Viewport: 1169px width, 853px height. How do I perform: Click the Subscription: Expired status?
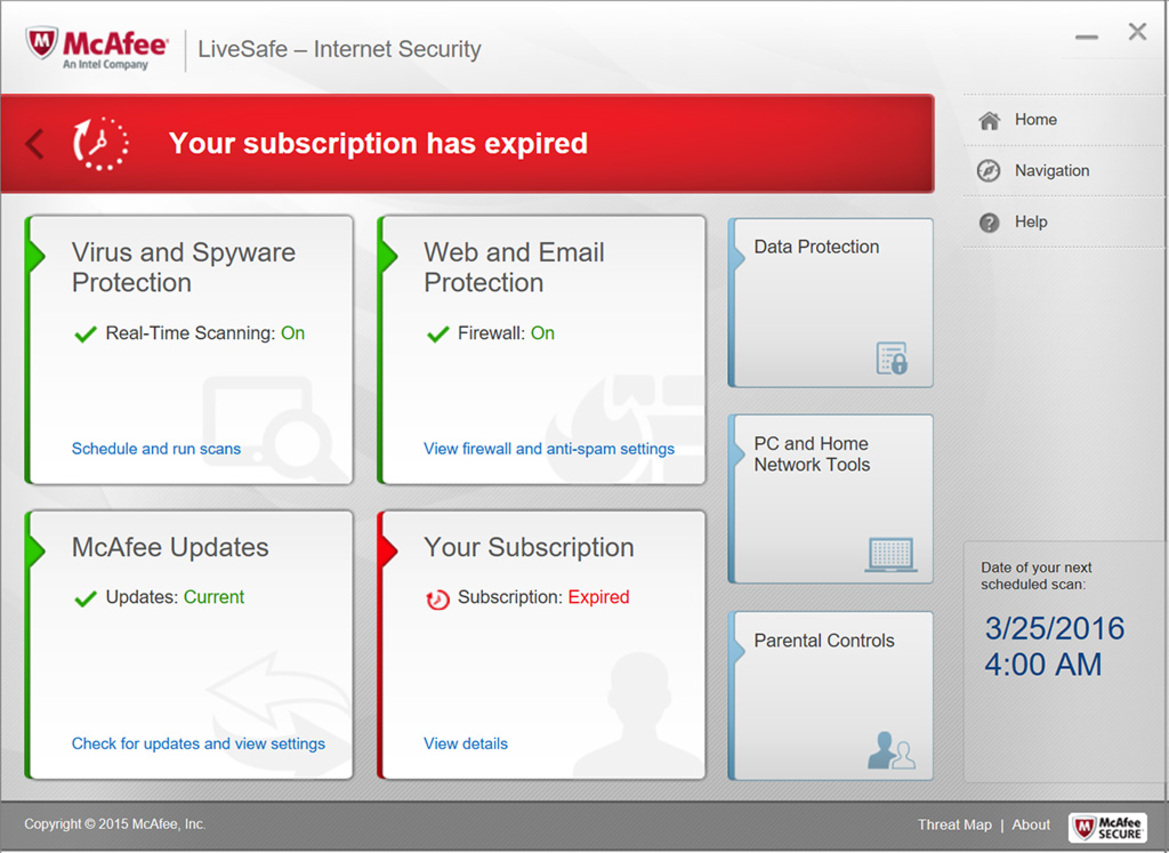543,597
